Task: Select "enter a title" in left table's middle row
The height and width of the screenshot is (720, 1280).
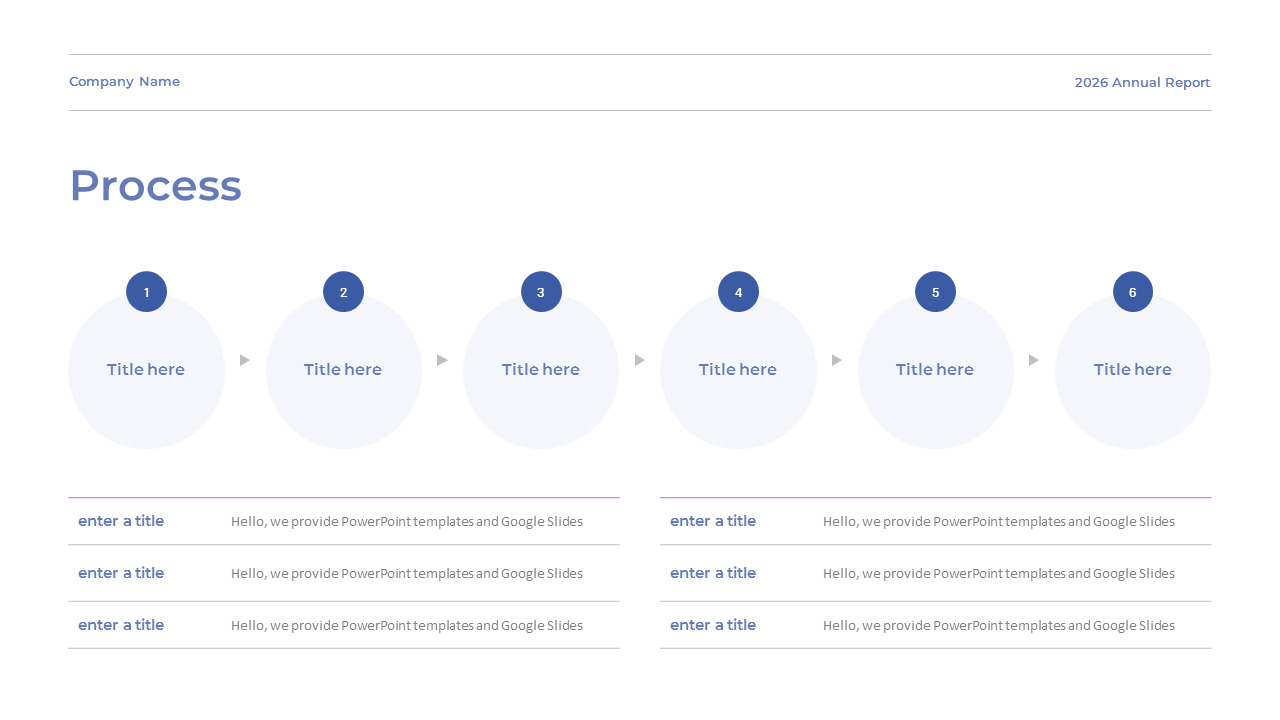Action: [121, 573]
